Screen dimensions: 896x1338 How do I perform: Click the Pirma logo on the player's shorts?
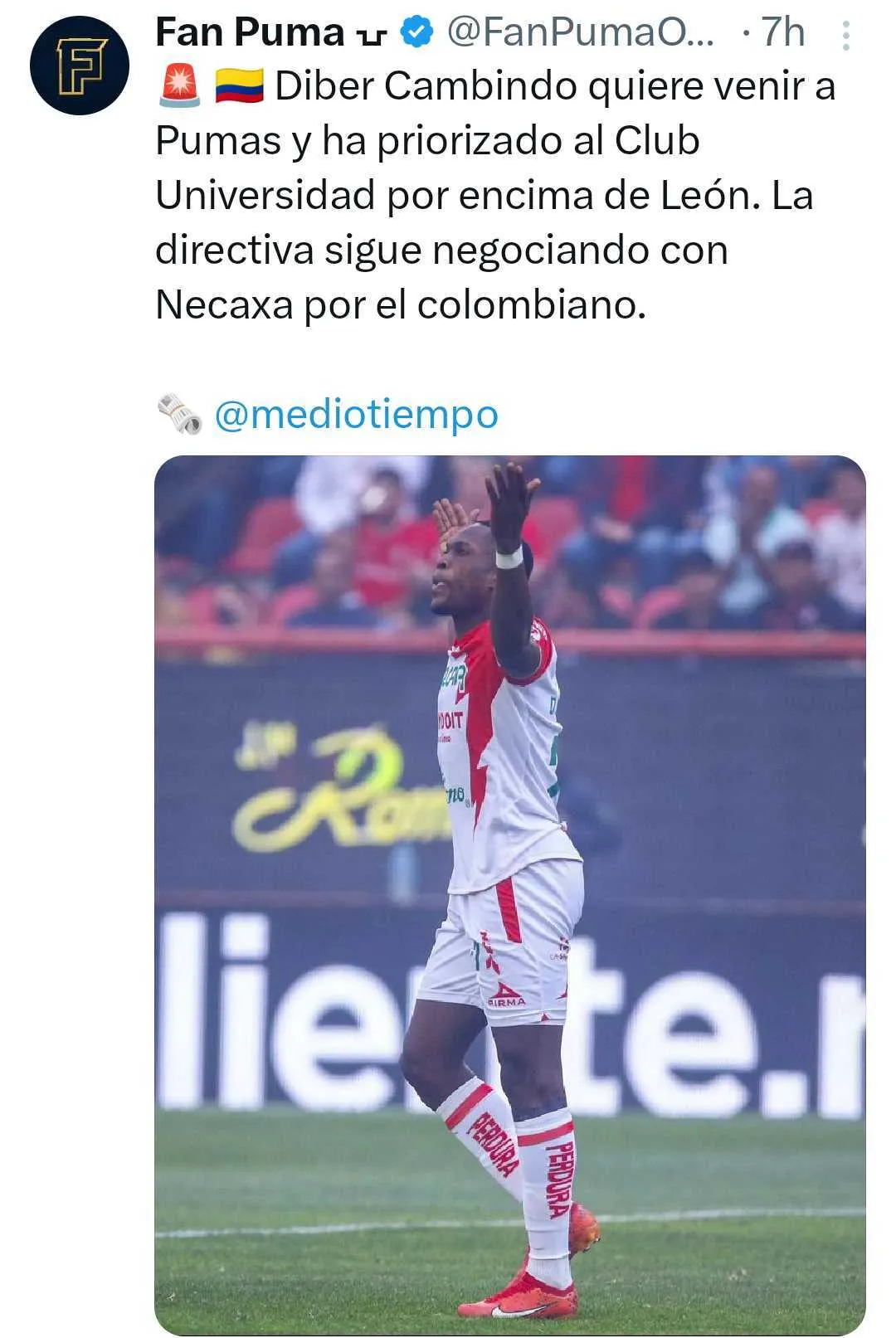coord(506,994)
